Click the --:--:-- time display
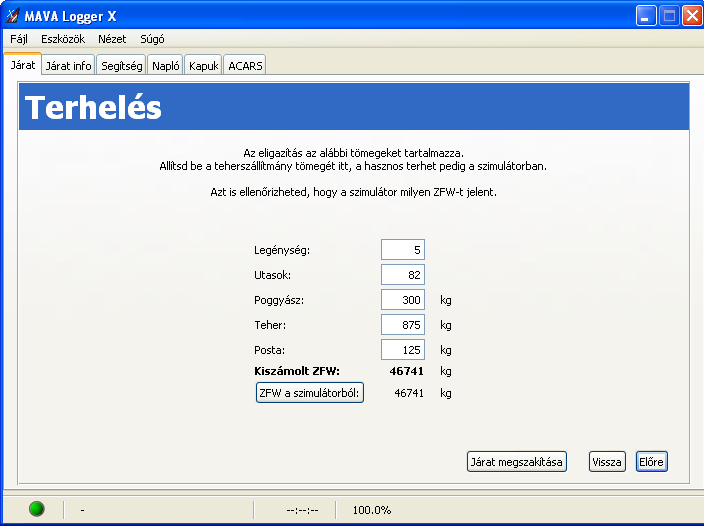 pos(302,510)
